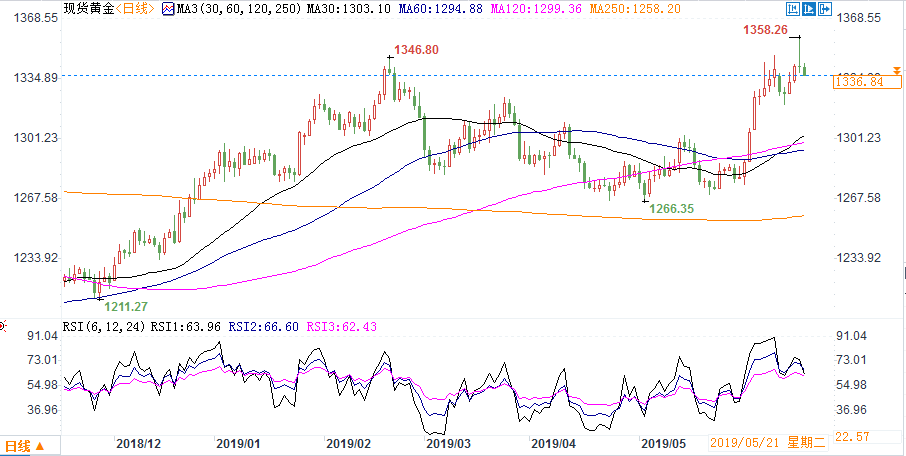
Task: Click MA3(30,60,120,250) indicator label
Action: [x=238, y=9]
